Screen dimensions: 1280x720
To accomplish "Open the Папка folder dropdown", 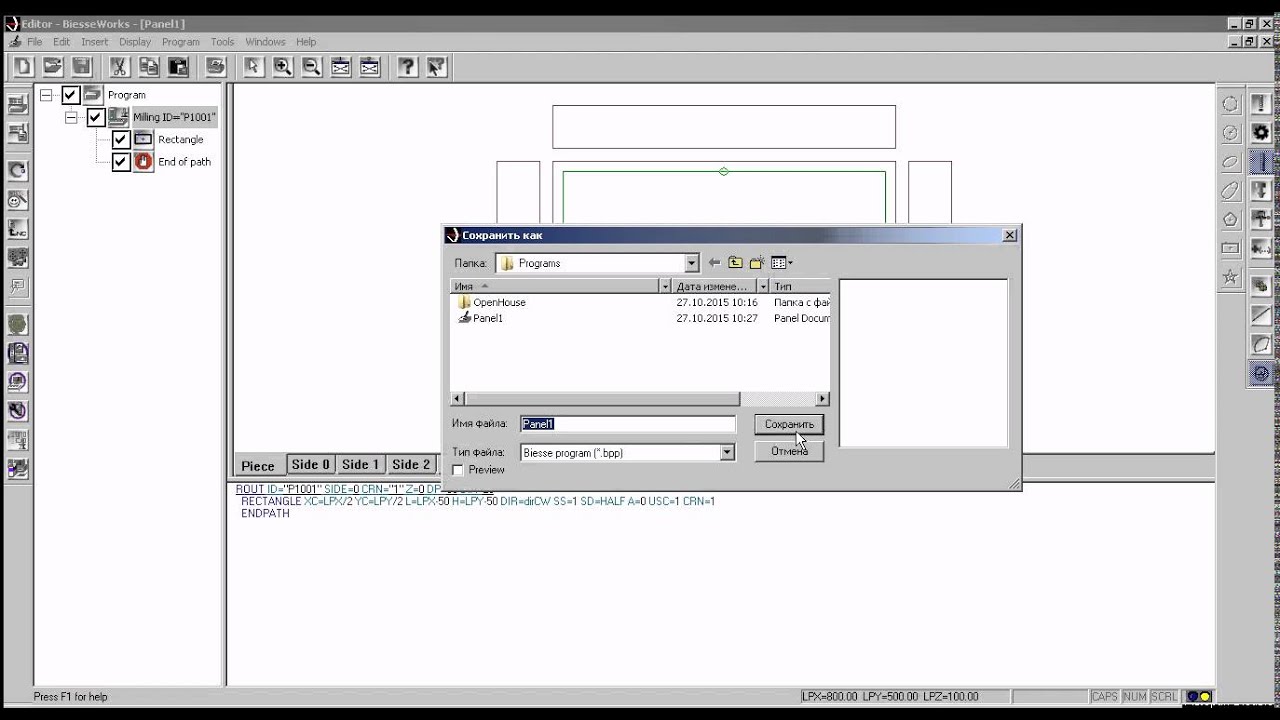I will [x=691, y=263].
